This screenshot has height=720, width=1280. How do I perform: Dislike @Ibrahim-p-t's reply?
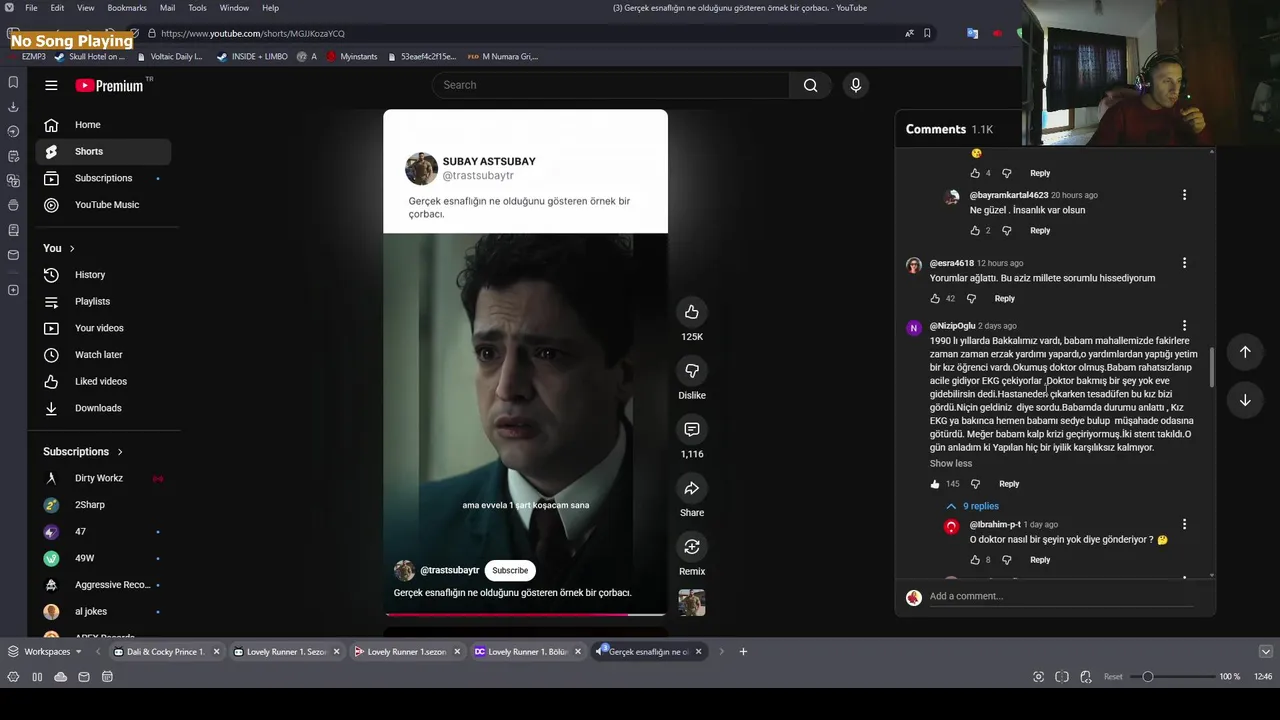coord(1006,560)
